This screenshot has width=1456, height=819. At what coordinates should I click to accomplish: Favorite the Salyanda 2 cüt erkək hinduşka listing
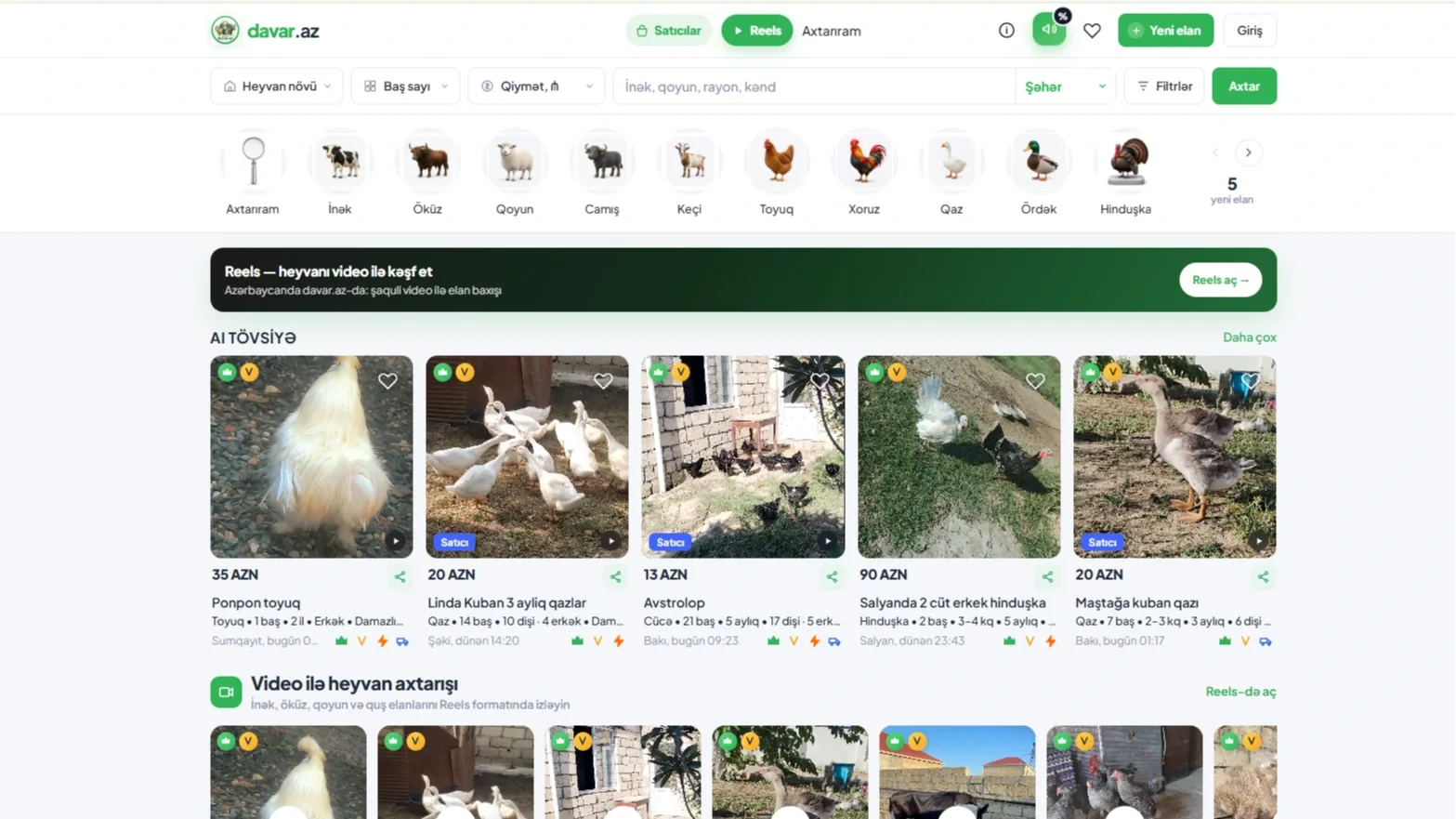1035,380
